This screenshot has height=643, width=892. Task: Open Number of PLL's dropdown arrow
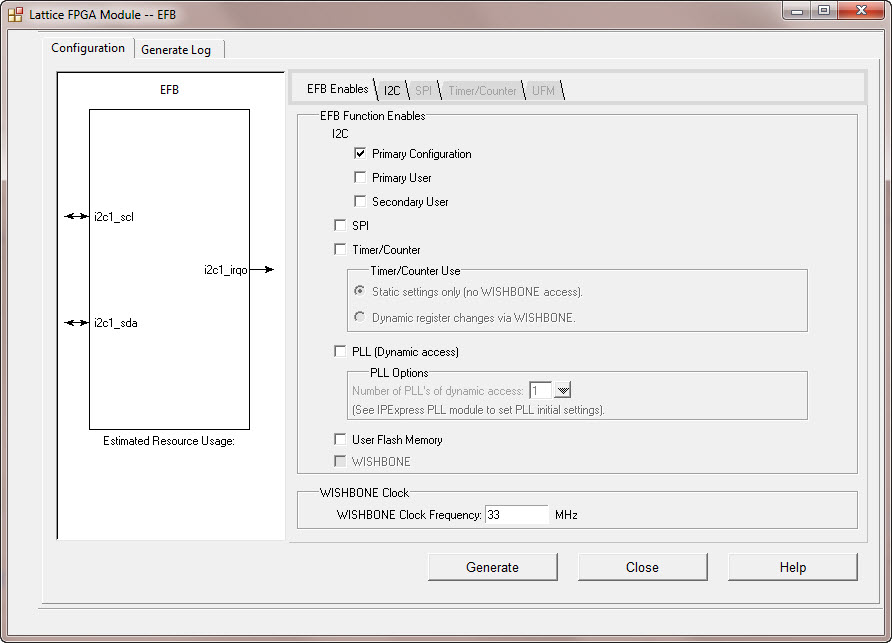pos(563,390)
